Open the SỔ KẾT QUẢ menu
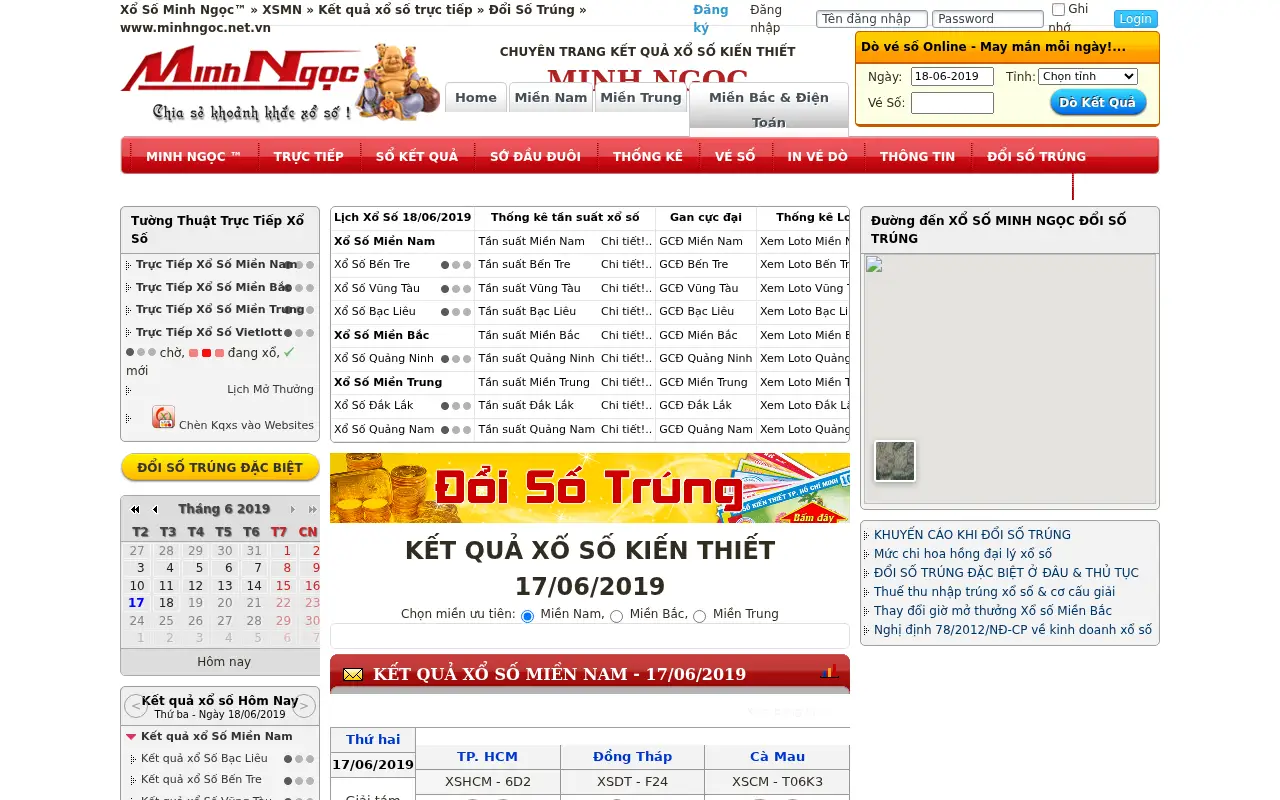The width and height of the screenshot is (1280, 800). tap(417, 156)
